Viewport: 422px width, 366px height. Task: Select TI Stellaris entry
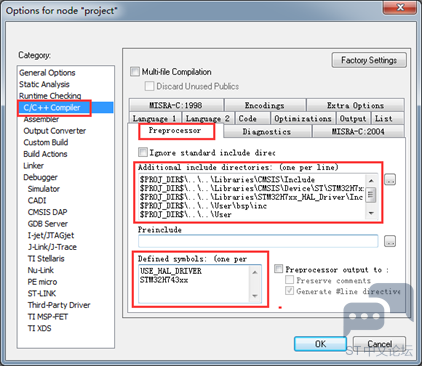click(x=46, y=259)
